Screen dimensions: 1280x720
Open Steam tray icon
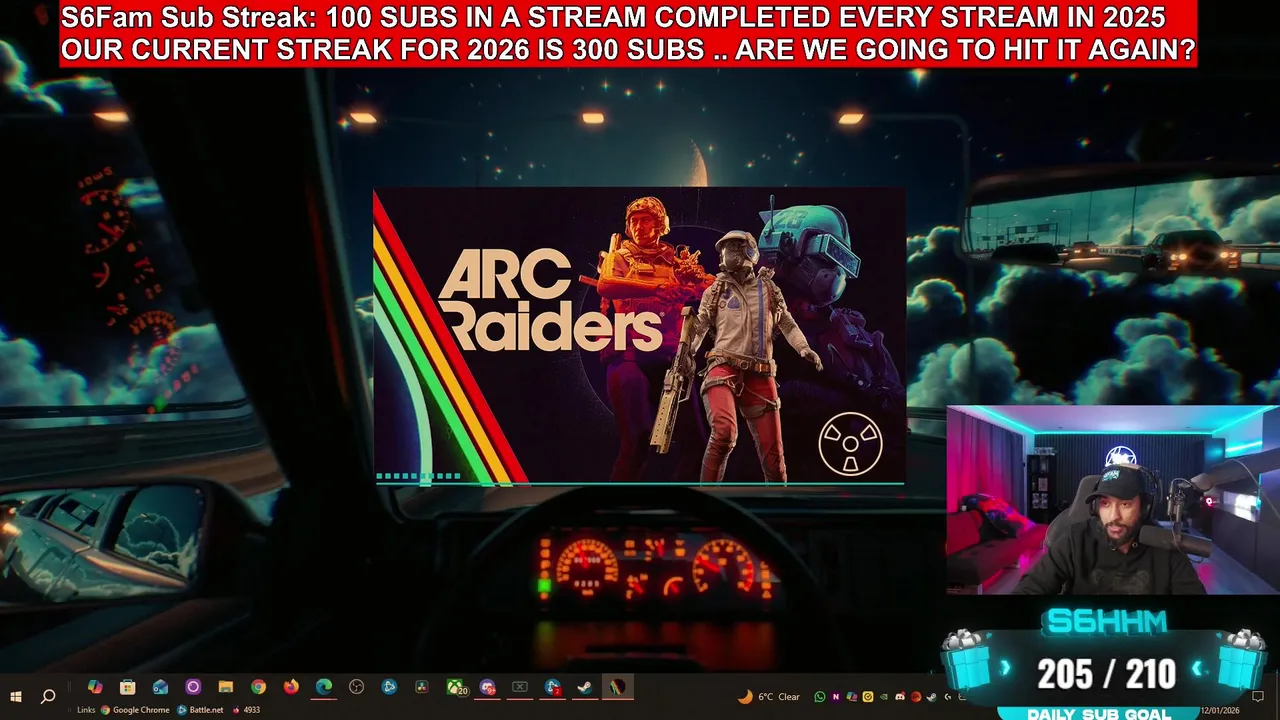pos(931,697)
